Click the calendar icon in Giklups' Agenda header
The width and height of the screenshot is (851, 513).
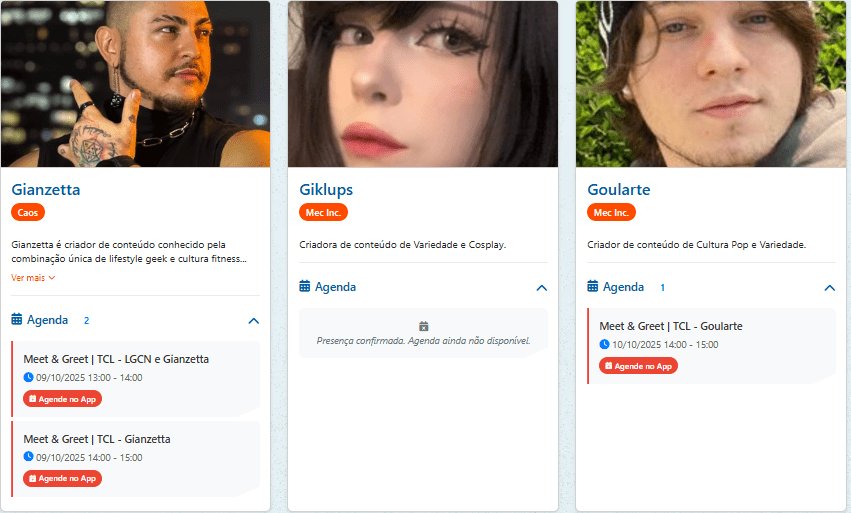point(305,287)
